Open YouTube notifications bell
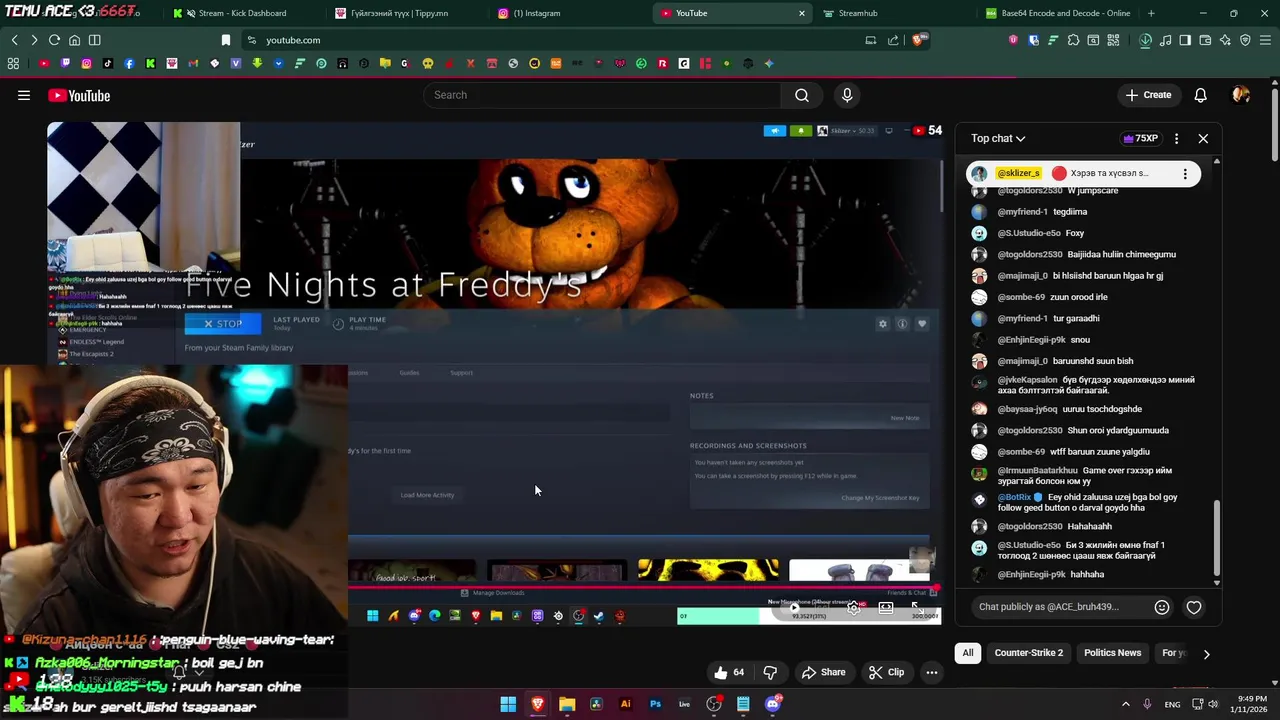 click(1200, 95)
